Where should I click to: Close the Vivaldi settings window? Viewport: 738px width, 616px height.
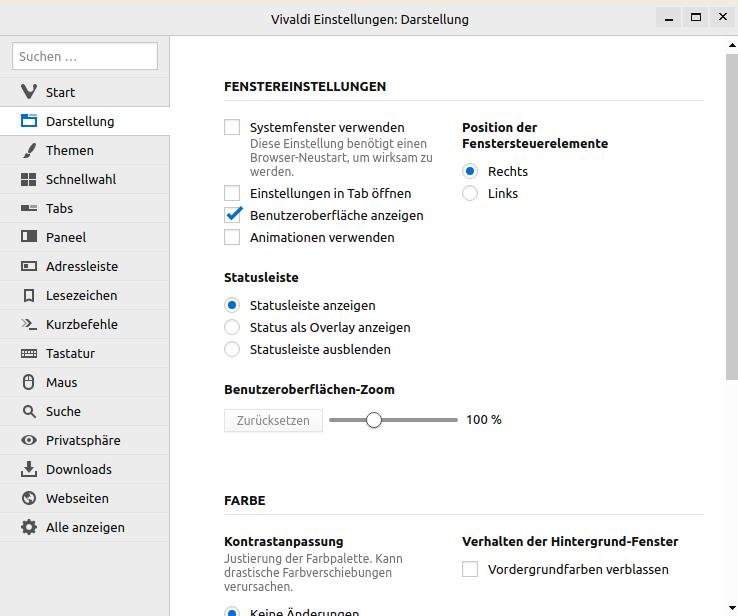pyautogui.click(x=723, y=17)
